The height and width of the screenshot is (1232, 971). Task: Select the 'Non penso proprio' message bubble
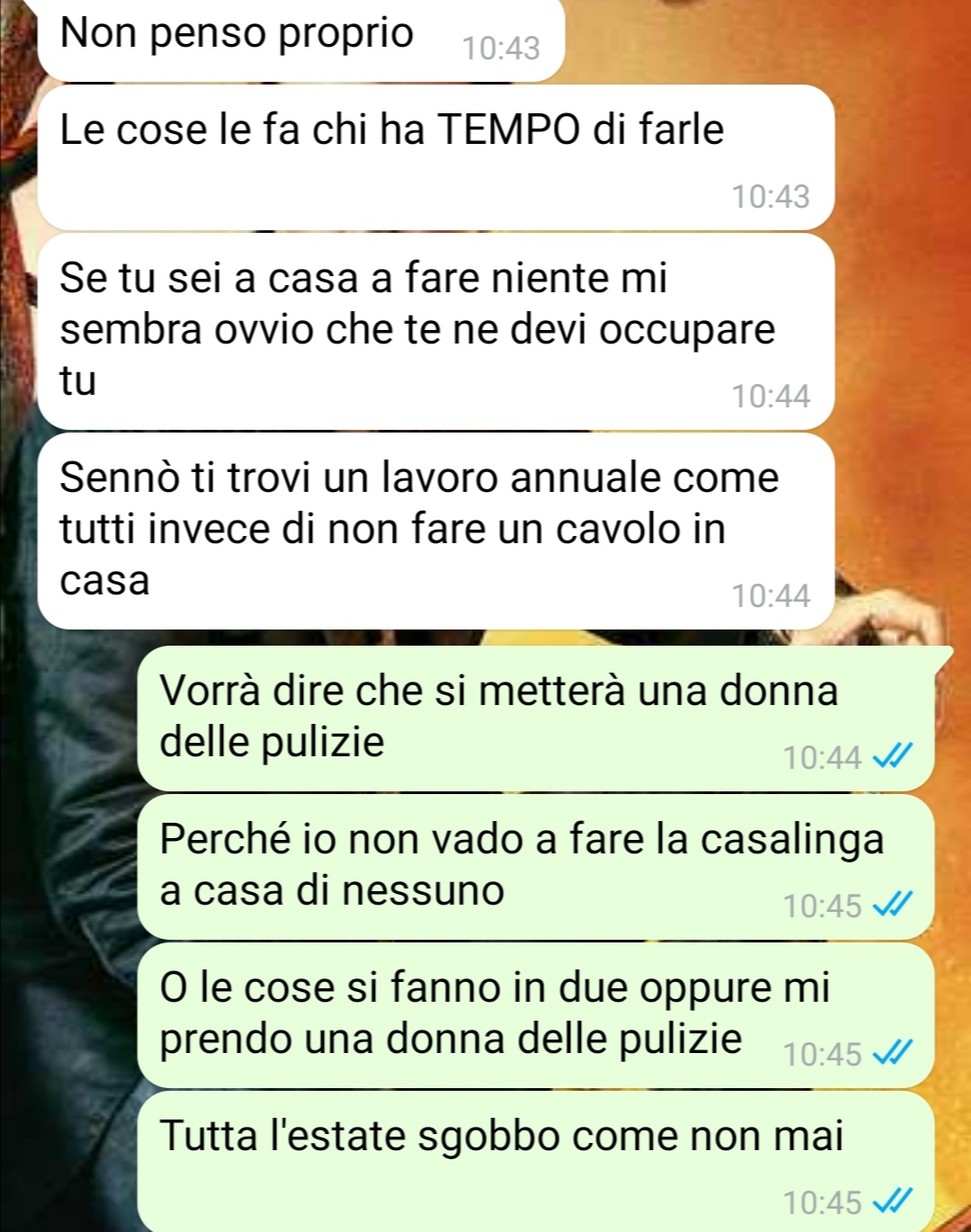[301, 40]
